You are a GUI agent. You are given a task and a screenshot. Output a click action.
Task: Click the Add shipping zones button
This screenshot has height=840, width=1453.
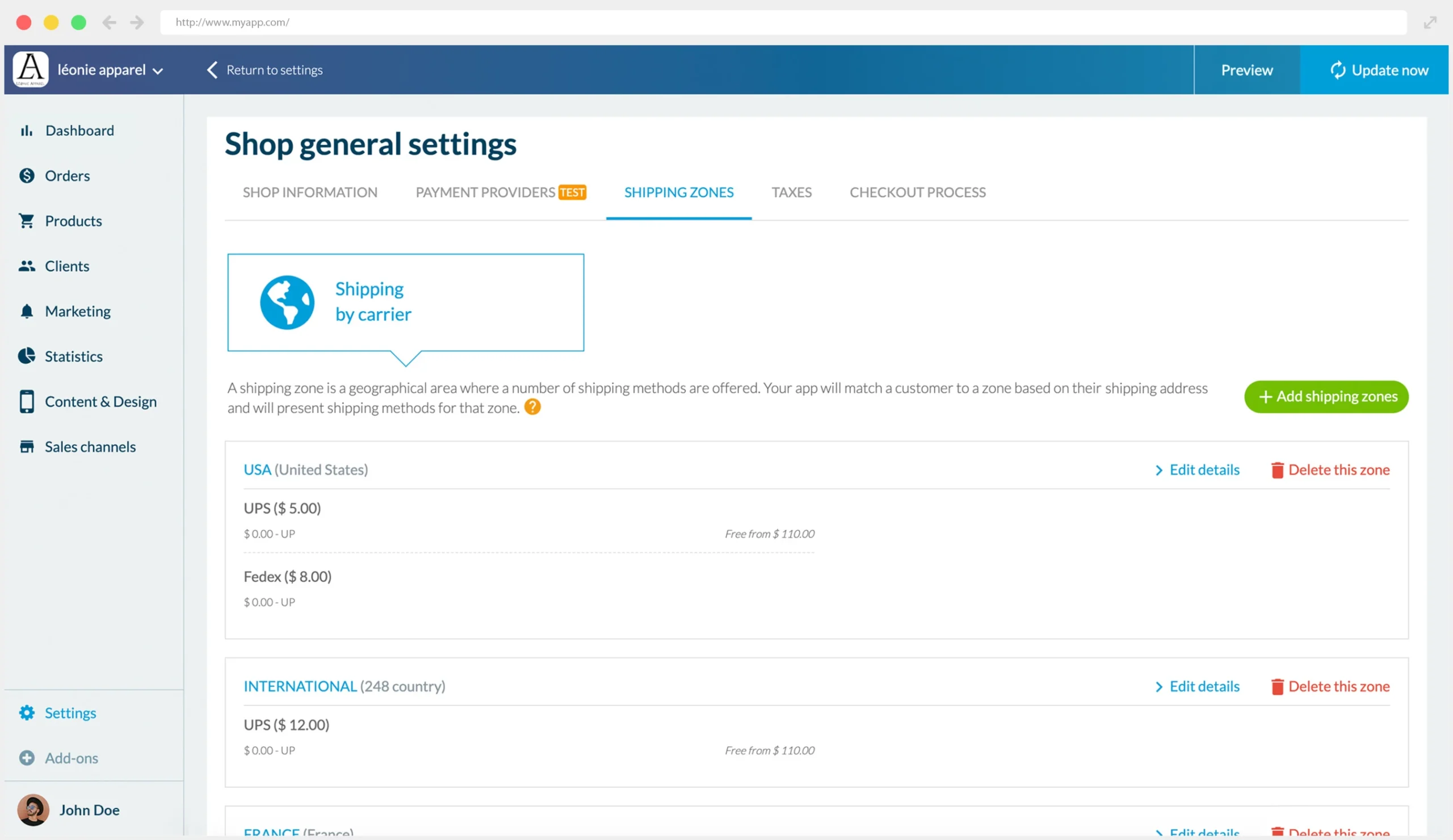1326,397
